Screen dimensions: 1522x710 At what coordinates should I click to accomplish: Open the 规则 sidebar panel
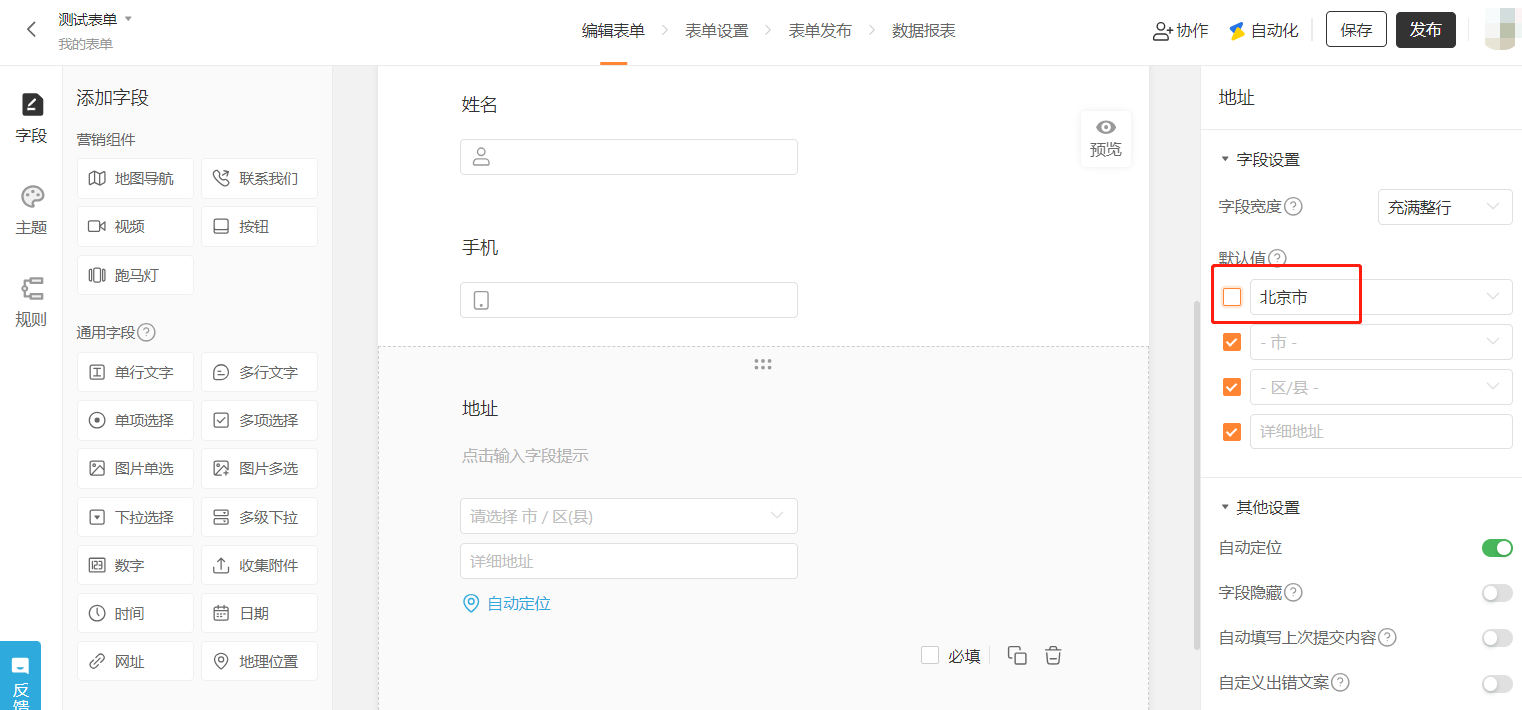tap(32, 303)
